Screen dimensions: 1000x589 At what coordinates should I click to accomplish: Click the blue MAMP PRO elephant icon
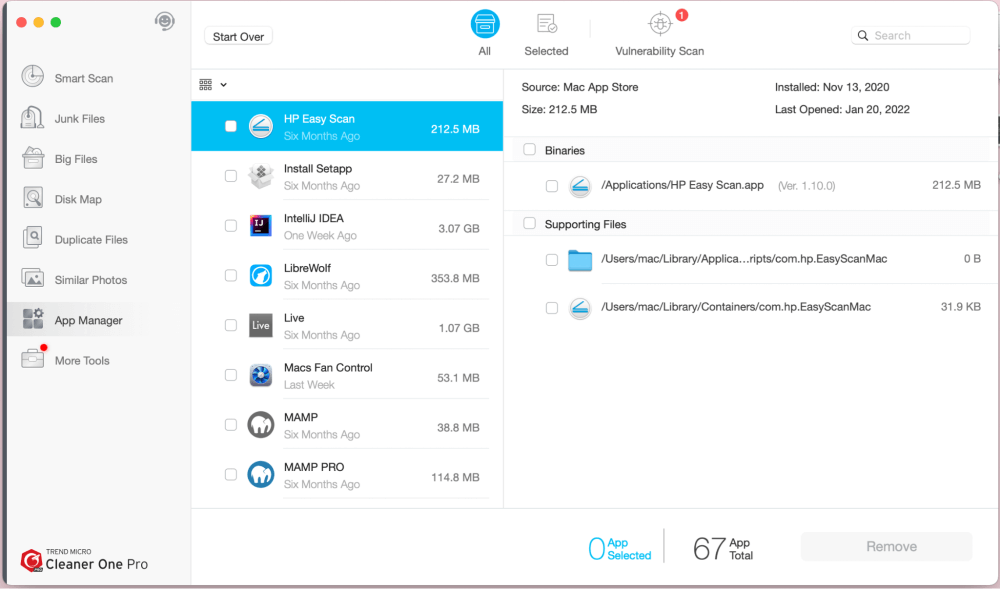(261, 474)
